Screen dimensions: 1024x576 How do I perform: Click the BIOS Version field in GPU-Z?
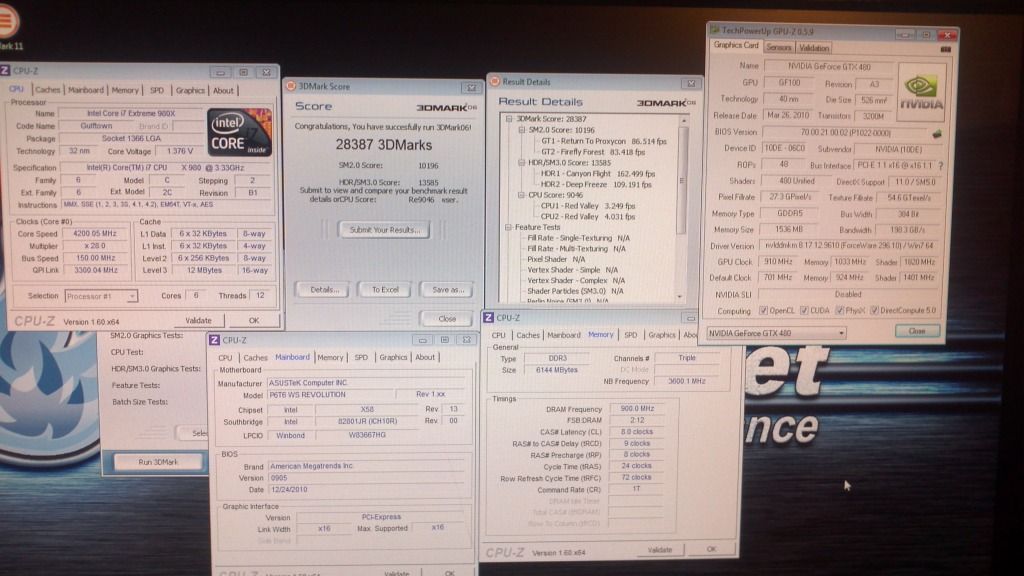(845, 133)
